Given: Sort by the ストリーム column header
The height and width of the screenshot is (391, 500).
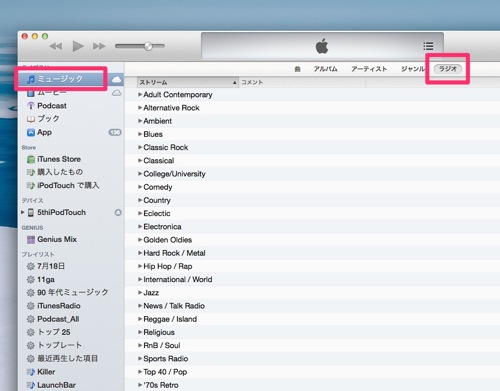Looking at the screenshot, I should point(188,82).
